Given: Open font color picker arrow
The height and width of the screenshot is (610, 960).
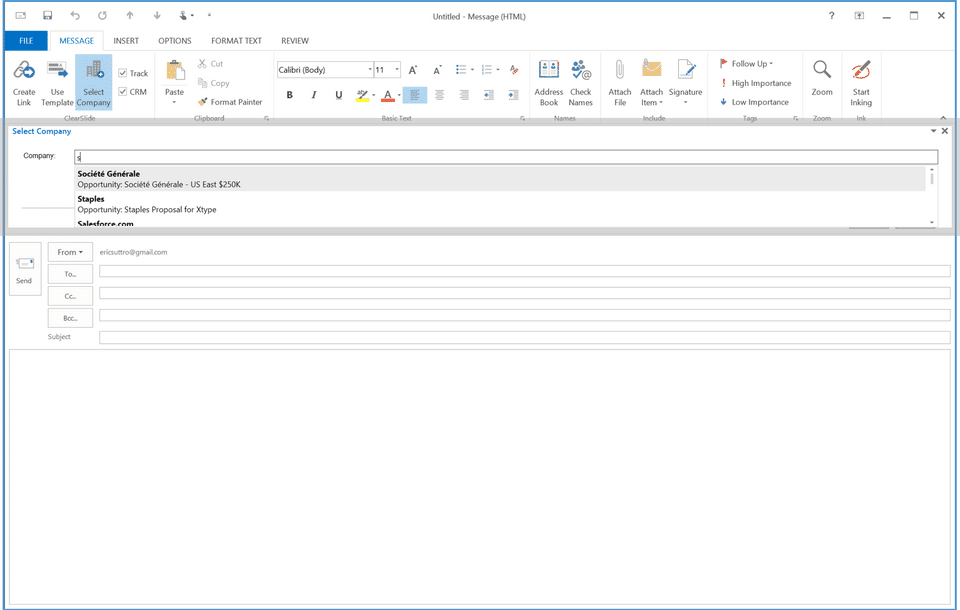Looking at the screenshot, I should (x=399, y=95).
